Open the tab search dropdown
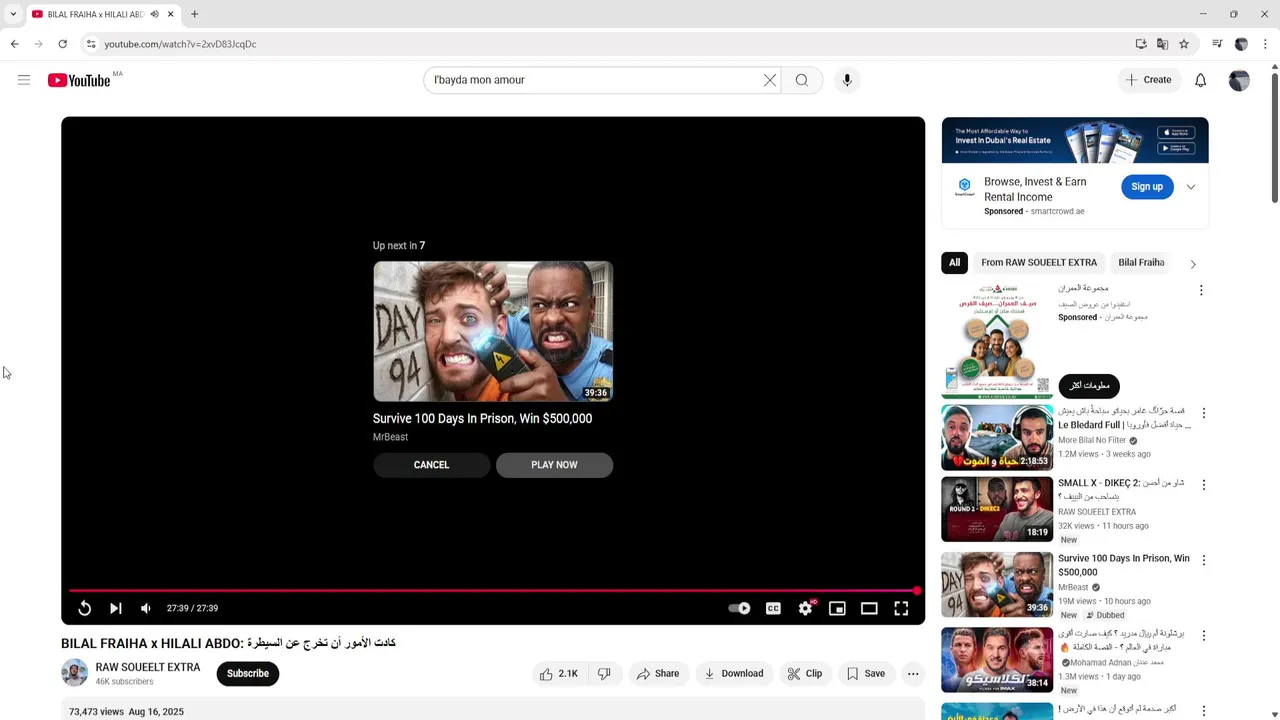Screen dimensions: 1280x720 (13, 14)
